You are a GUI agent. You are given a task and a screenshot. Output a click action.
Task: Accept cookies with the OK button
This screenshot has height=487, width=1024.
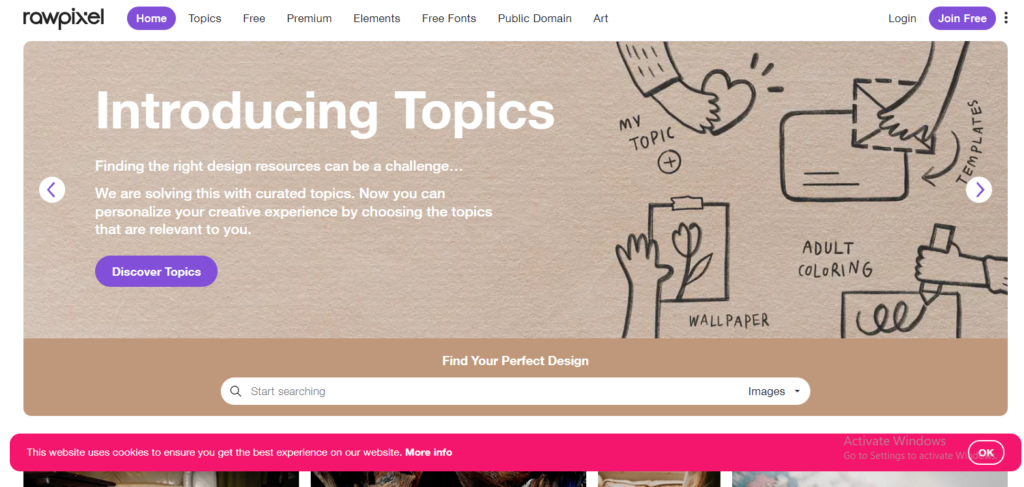tap(985, 452)
